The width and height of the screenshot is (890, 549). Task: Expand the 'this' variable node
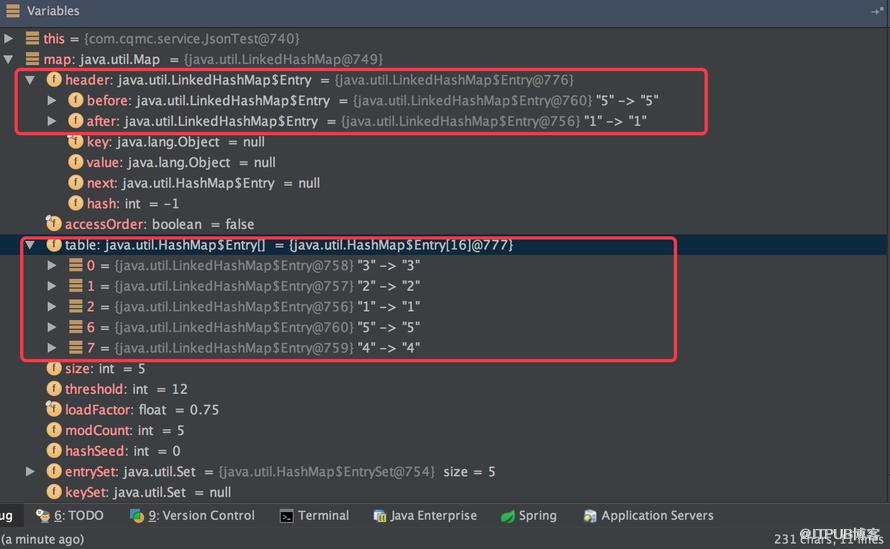tap(9, 39)
